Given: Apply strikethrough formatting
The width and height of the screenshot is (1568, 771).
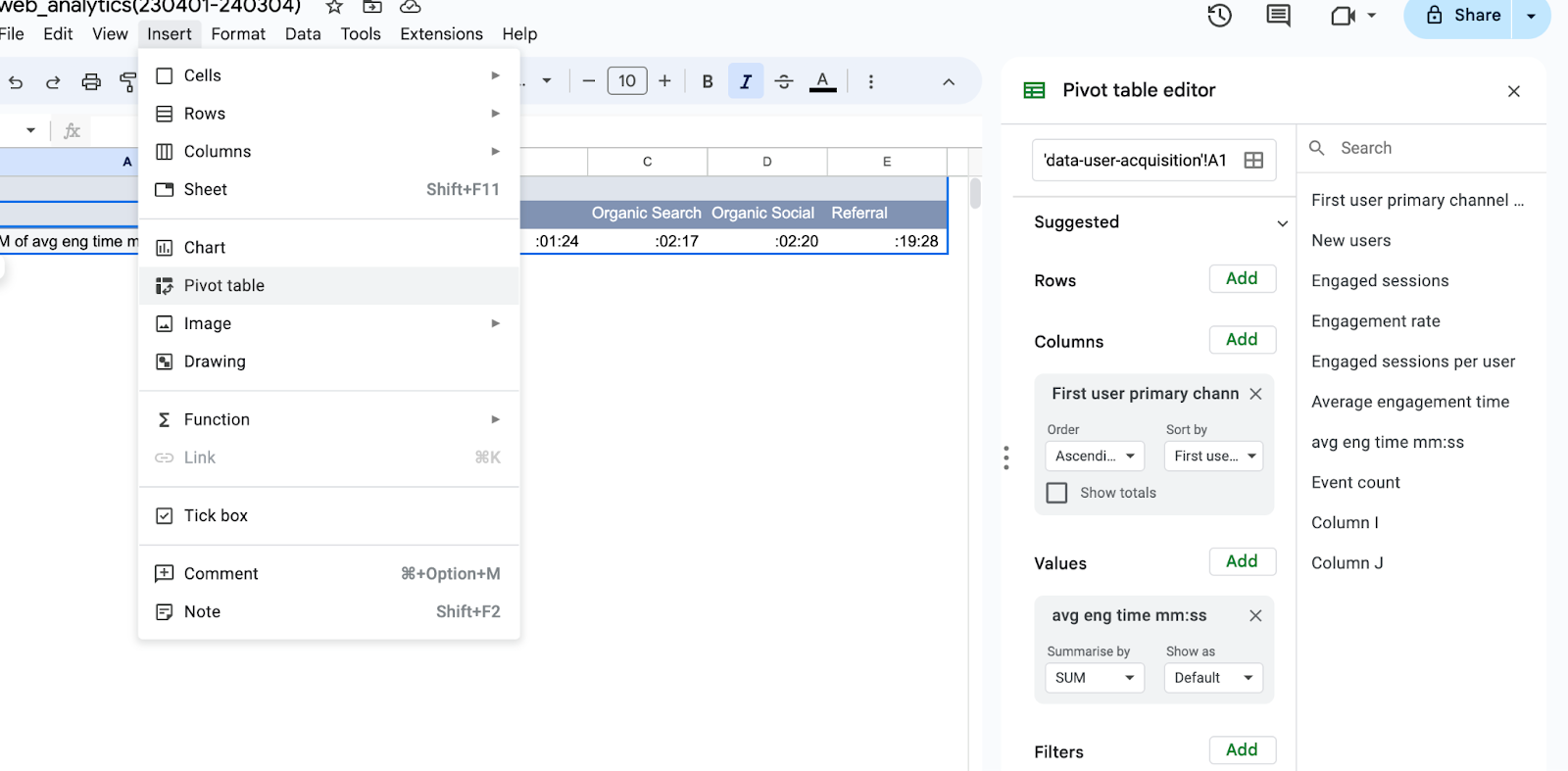Looking at the screenshot, I should point(784,82).
